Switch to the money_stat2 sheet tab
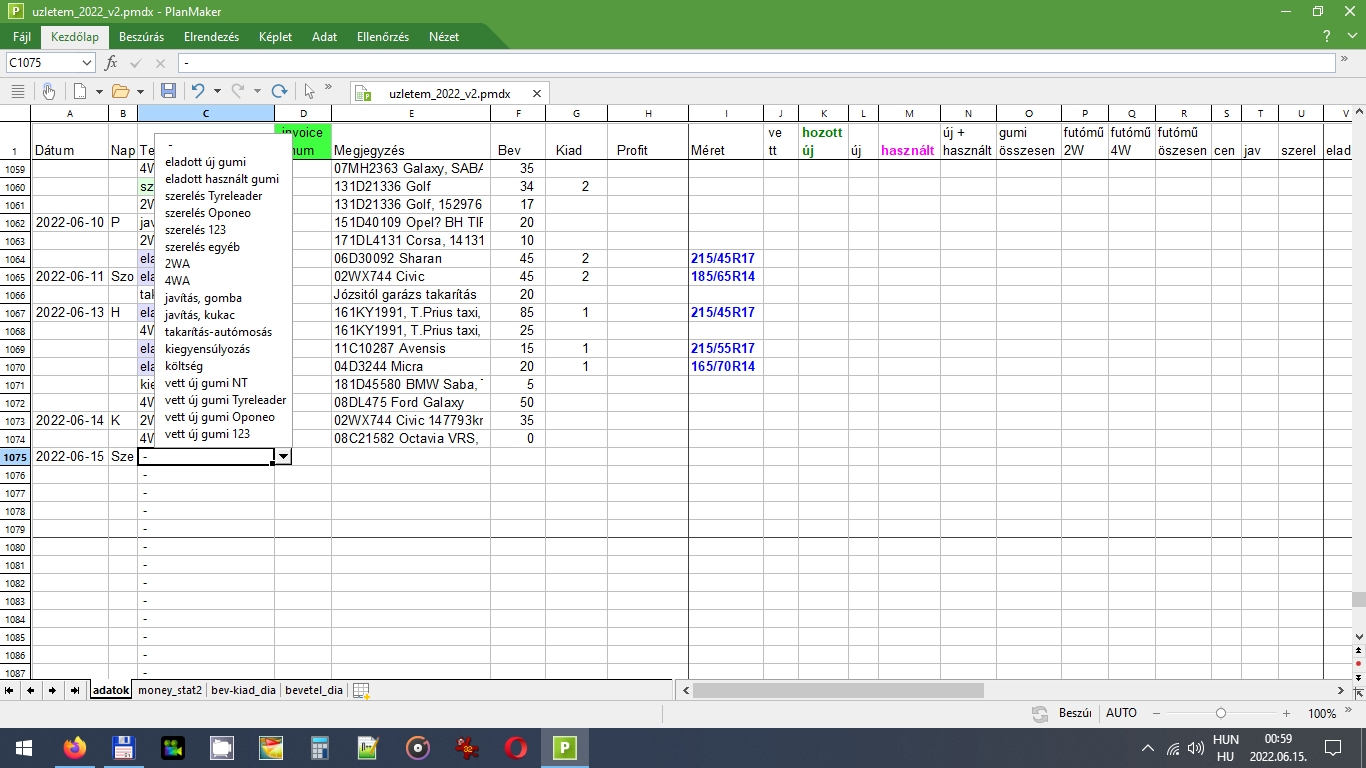The image size is (1366, 768). (170, 690)
